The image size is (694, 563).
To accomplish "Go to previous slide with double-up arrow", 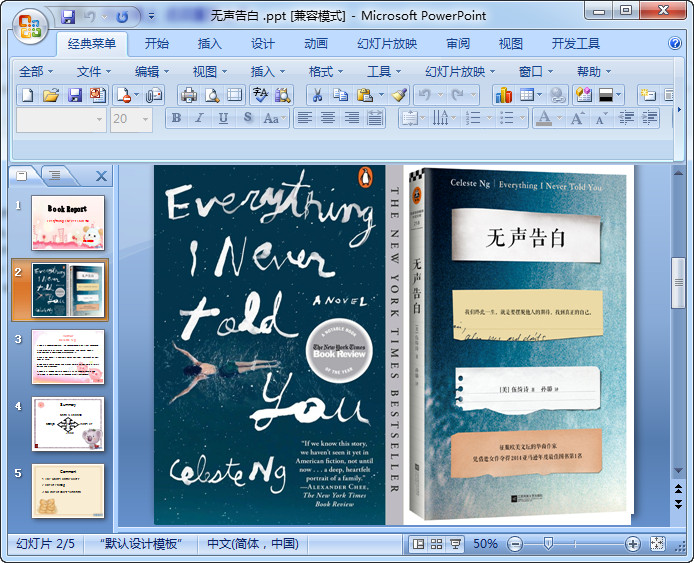I will pos(678,489).
